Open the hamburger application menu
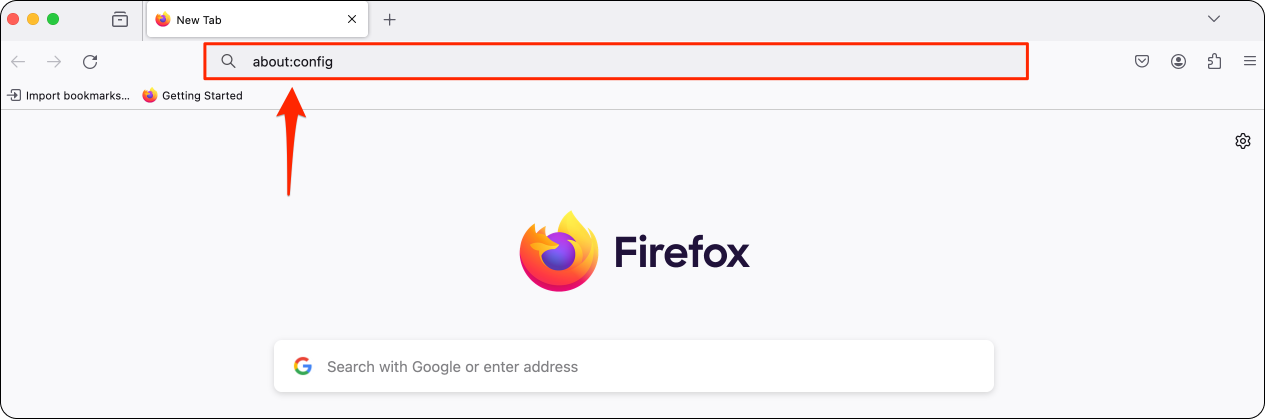The width and height of the screenshot is (1265, 419). click(x=1250, y=62)
